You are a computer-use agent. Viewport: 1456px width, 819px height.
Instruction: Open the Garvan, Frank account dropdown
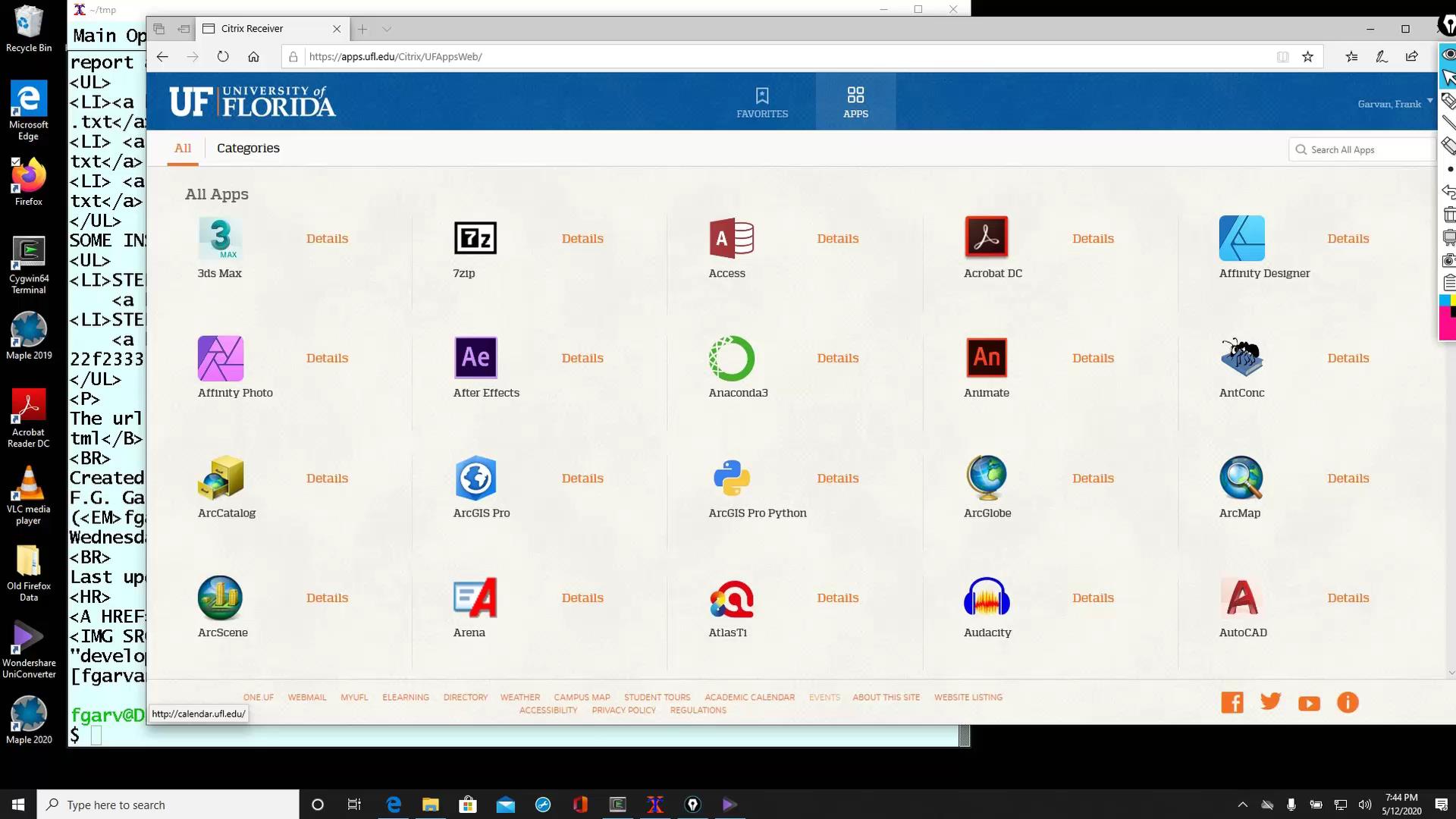1394,104
